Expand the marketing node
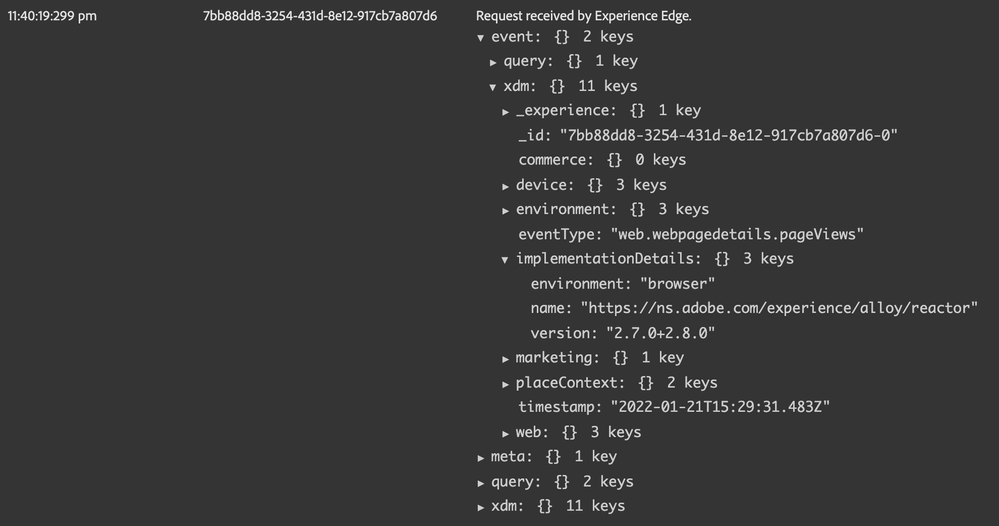Viewport: 999px width, 526px height. point(506,358)
